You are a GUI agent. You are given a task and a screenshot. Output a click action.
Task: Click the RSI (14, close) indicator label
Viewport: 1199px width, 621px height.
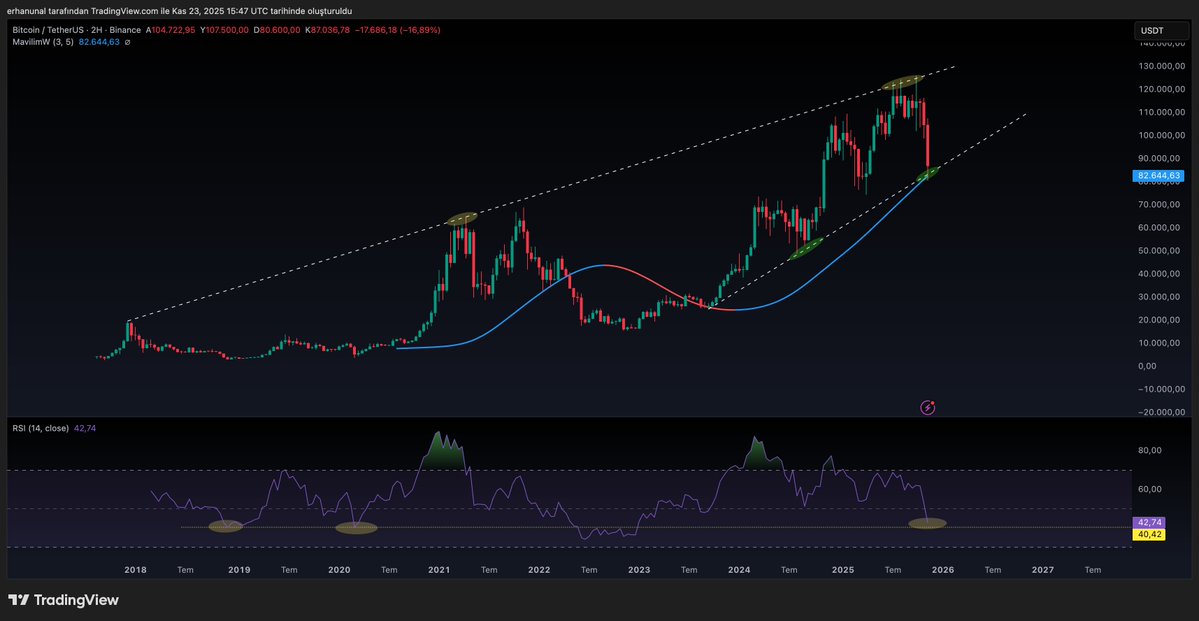pyautogui.click(x=41, y=428)
